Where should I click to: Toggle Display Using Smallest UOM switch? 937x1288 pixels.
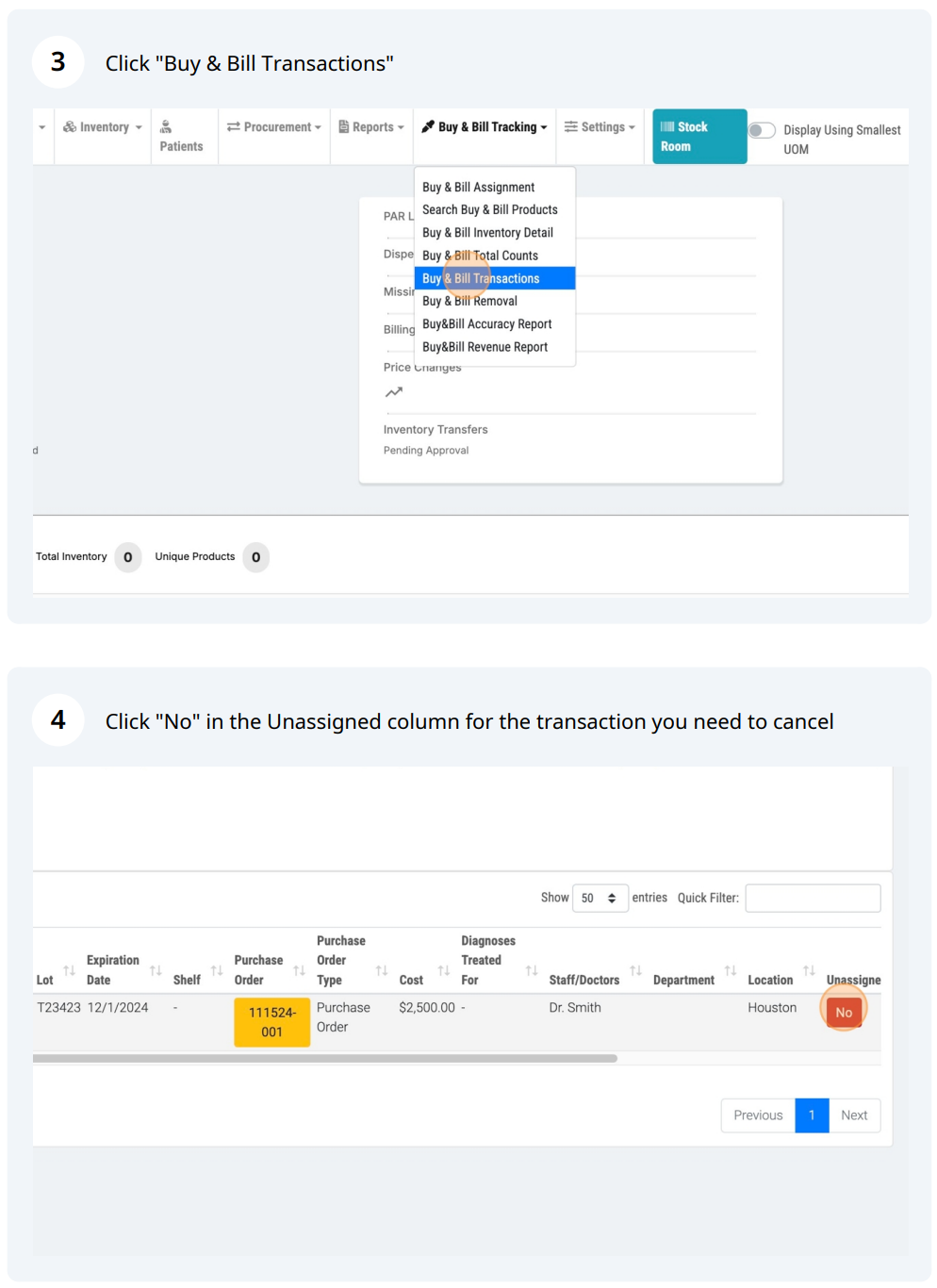[x=762, y=130]
